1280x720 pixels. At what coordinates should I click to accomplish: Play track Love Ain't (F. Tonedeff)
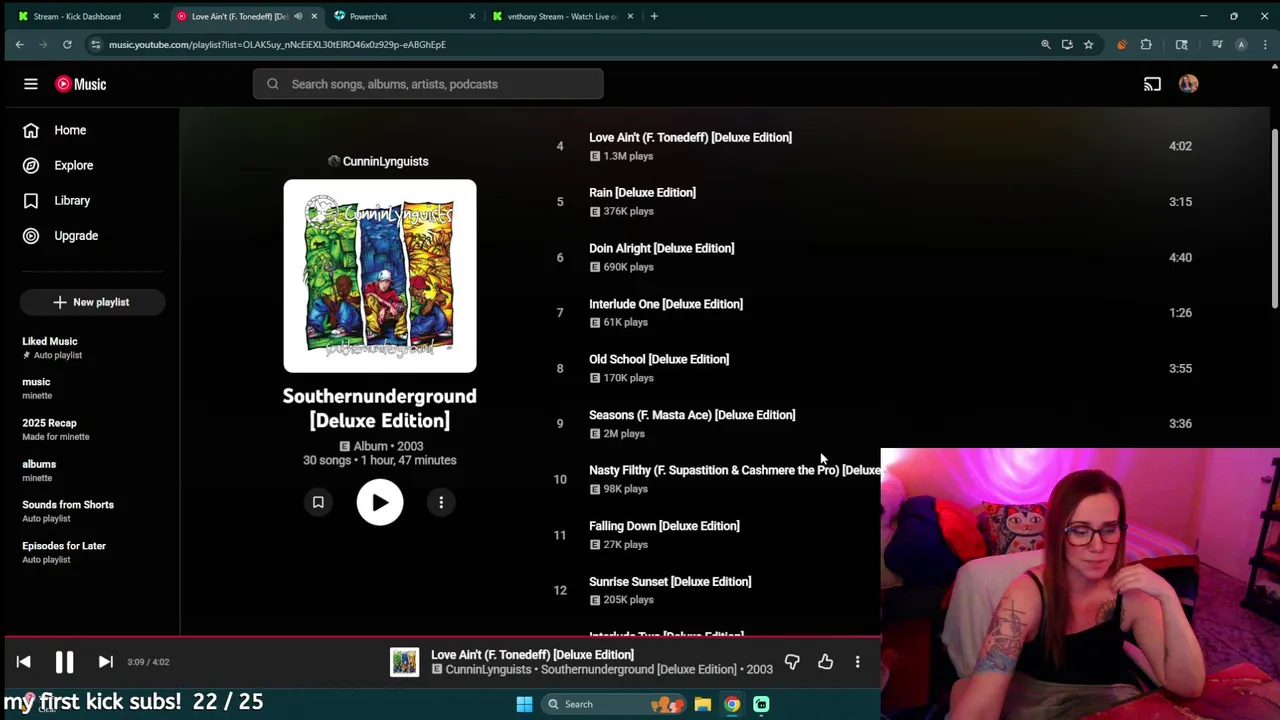pos(690,137)
